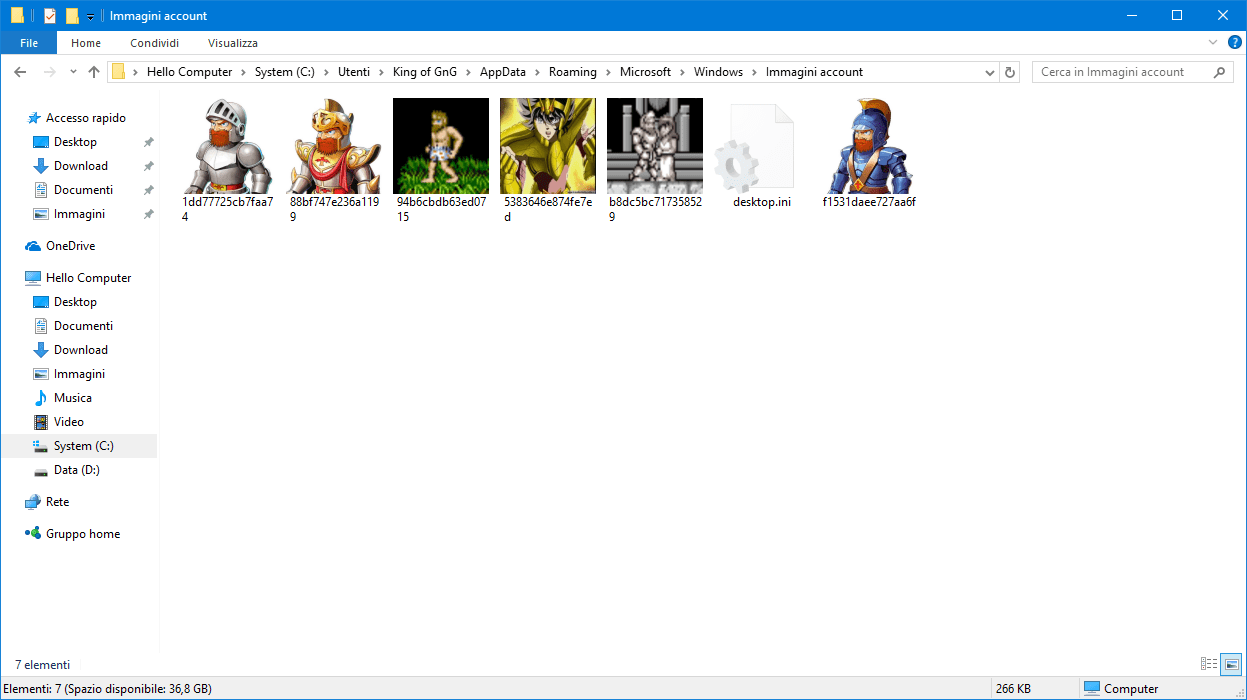This screenshot has height=700, width=1247.
Task: Open the Help question mark icon
Action: [1234, 43]
